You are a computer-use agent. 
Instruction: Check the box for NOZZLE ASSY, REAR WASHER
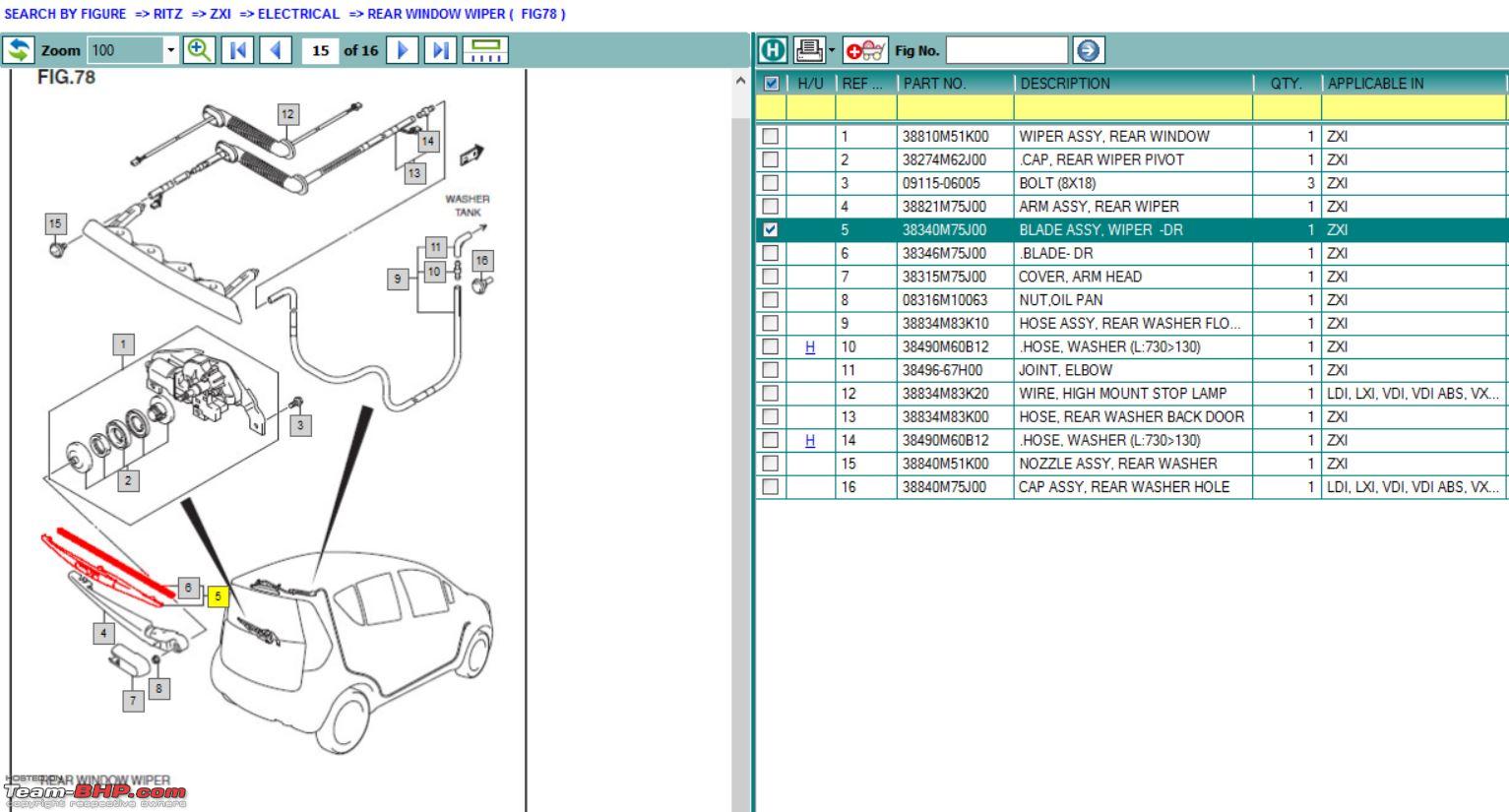(771, 464)
